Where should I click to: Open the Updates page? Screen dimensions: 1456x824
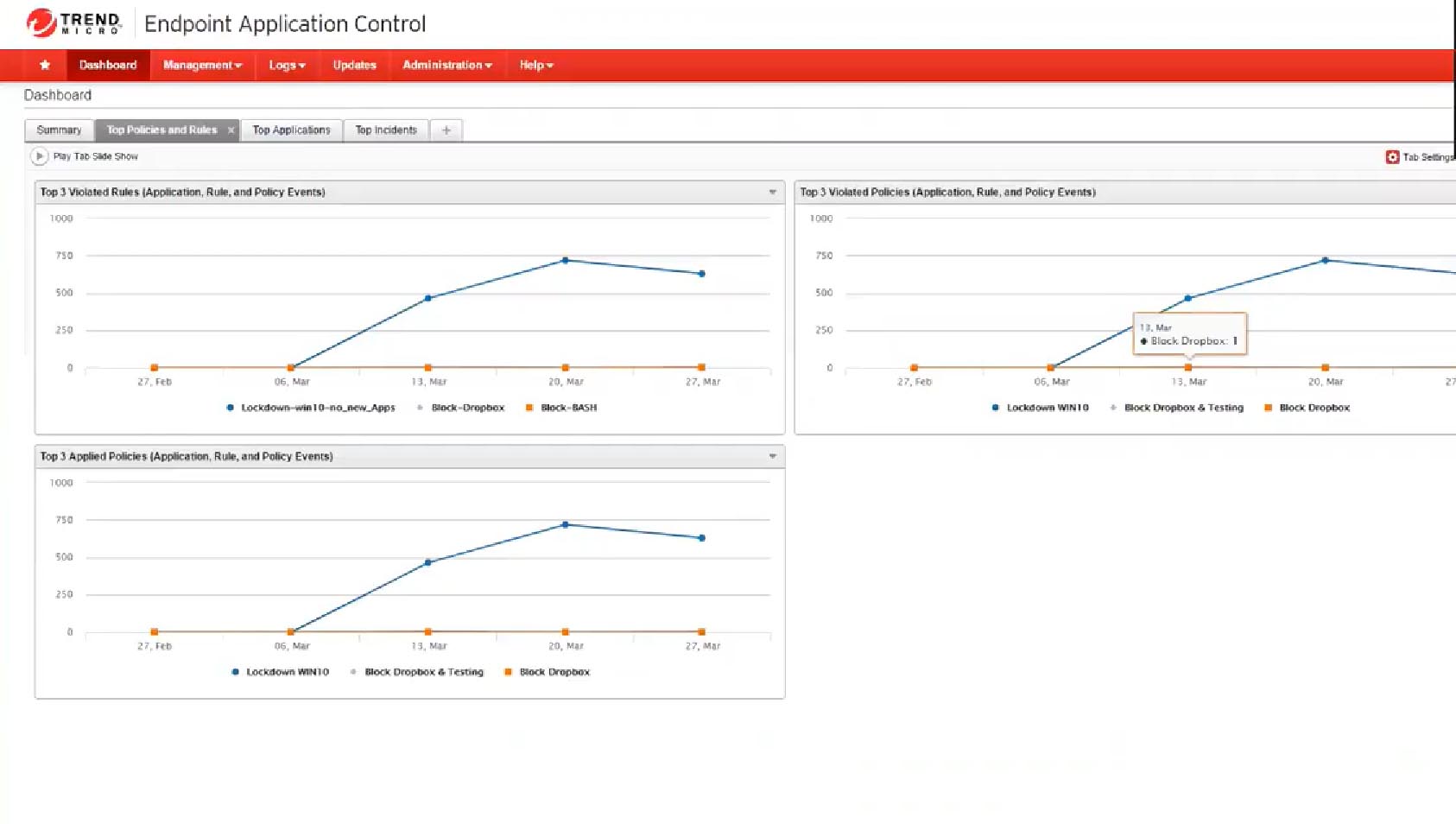pyautogui.click(x=354, y=65)
